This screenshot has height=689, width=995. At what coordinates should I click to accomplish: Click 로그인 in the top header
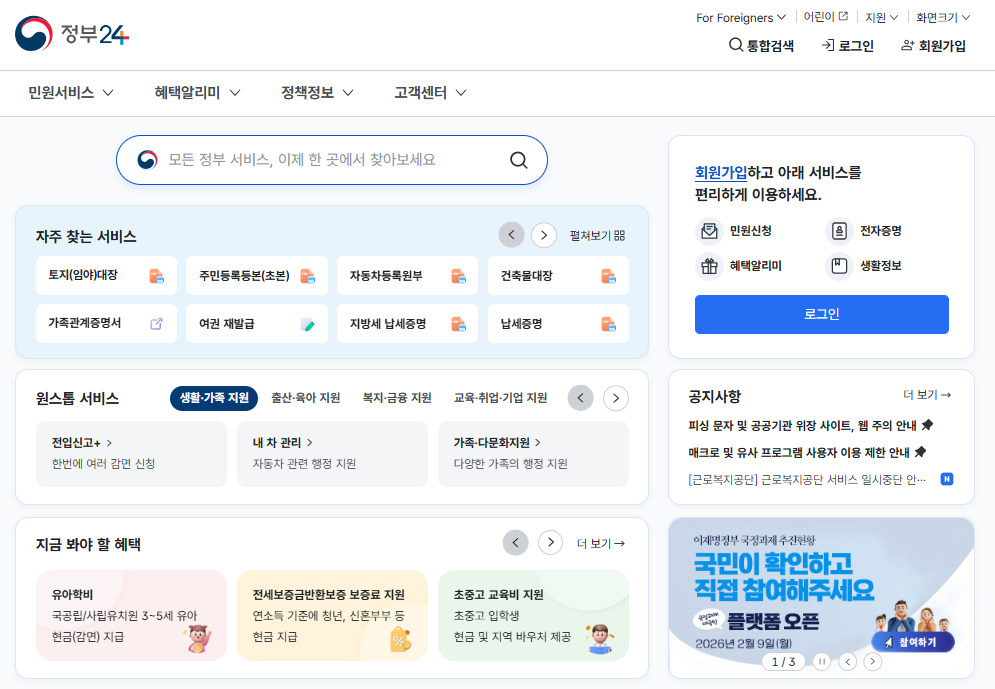848,46
